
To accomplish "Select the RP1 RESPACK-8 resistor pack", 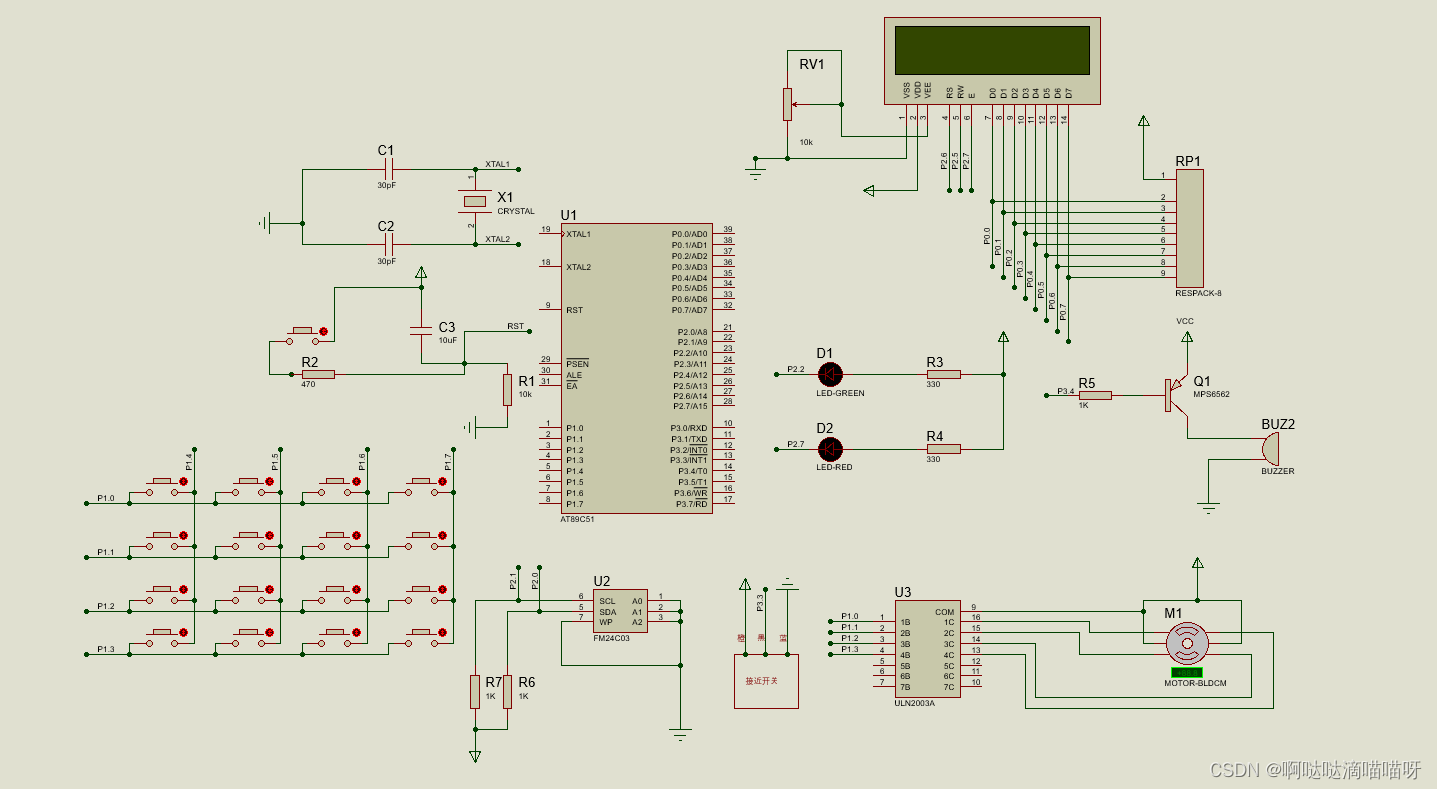I will 1189,228.
